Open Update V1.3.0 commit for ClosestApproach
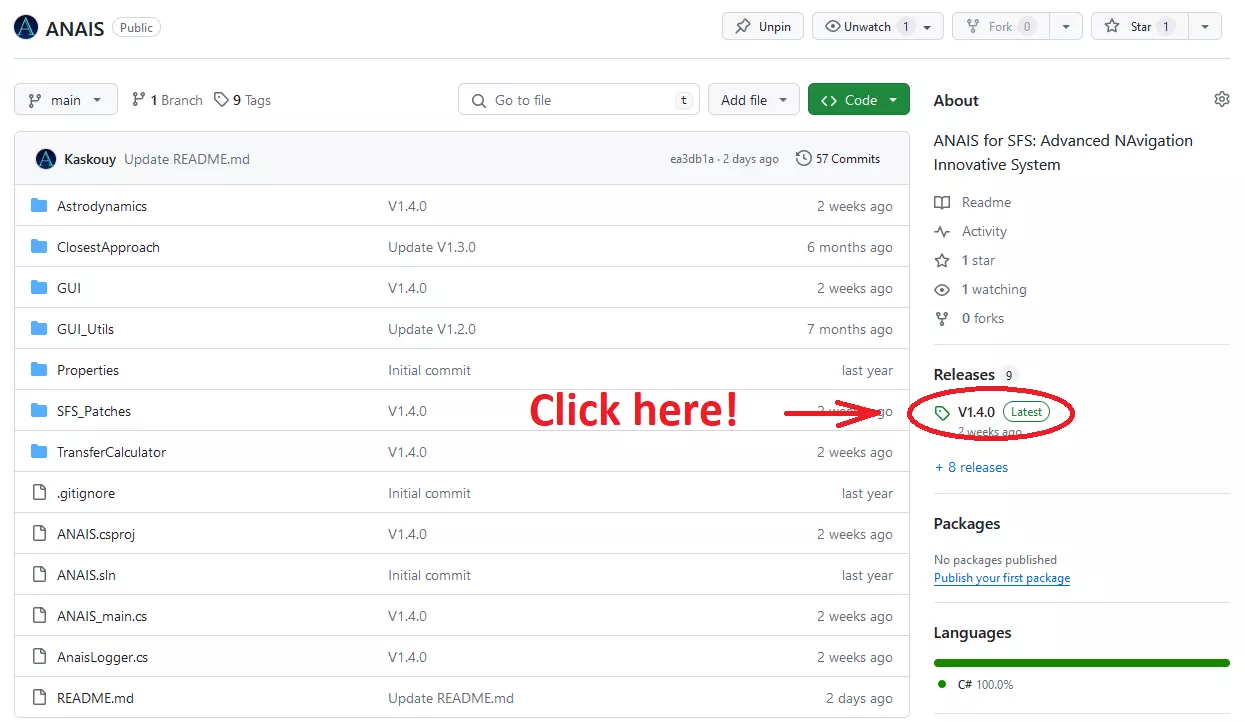1245x722 pixels. click(432, 247)
